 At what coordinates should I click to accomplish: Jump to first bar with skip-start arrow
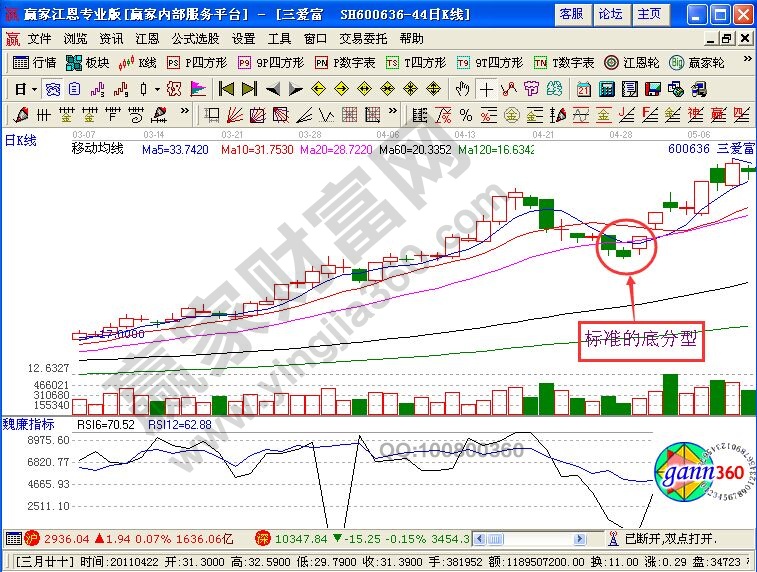223,89
